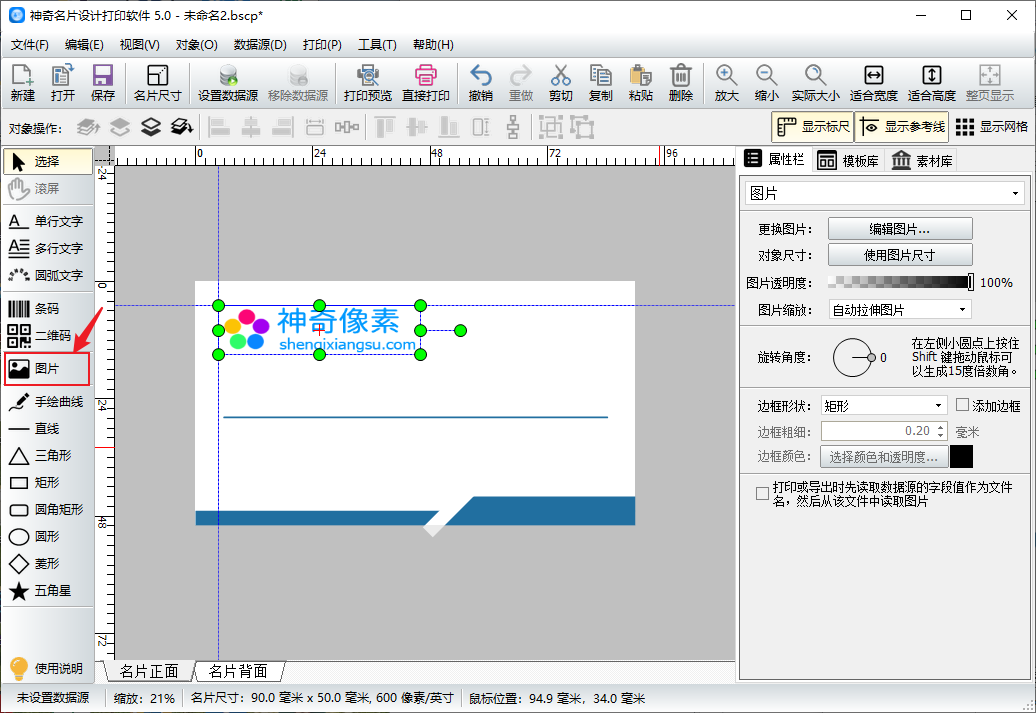This screenshot has height=713, width=1036.
Task: Expand the 图片 object type dropdown
Action: (x=885, y=194)
